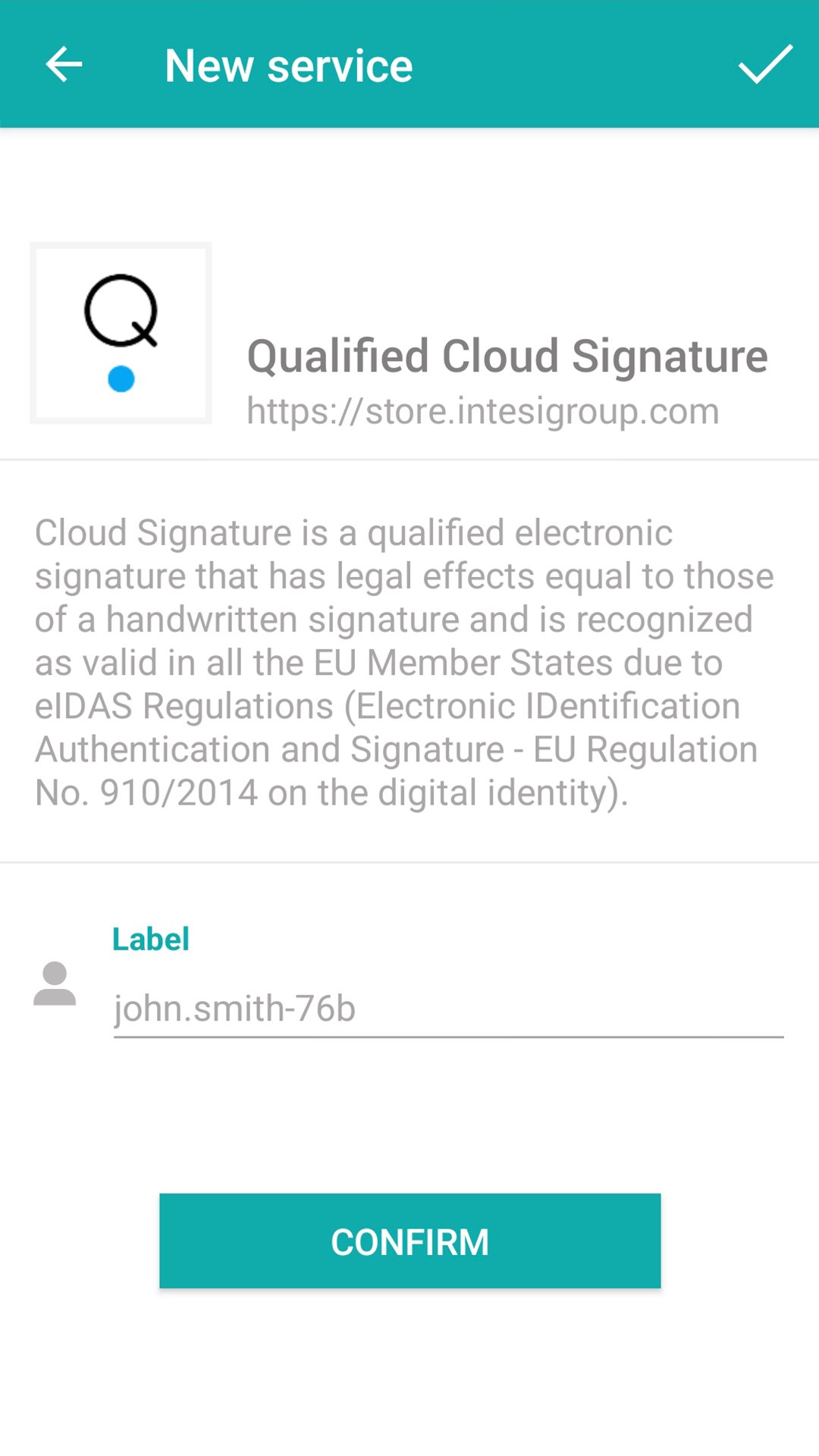Click the black Q letter in logo
This screenshot has height=1456, width=819.
click(x=121, y=311)
